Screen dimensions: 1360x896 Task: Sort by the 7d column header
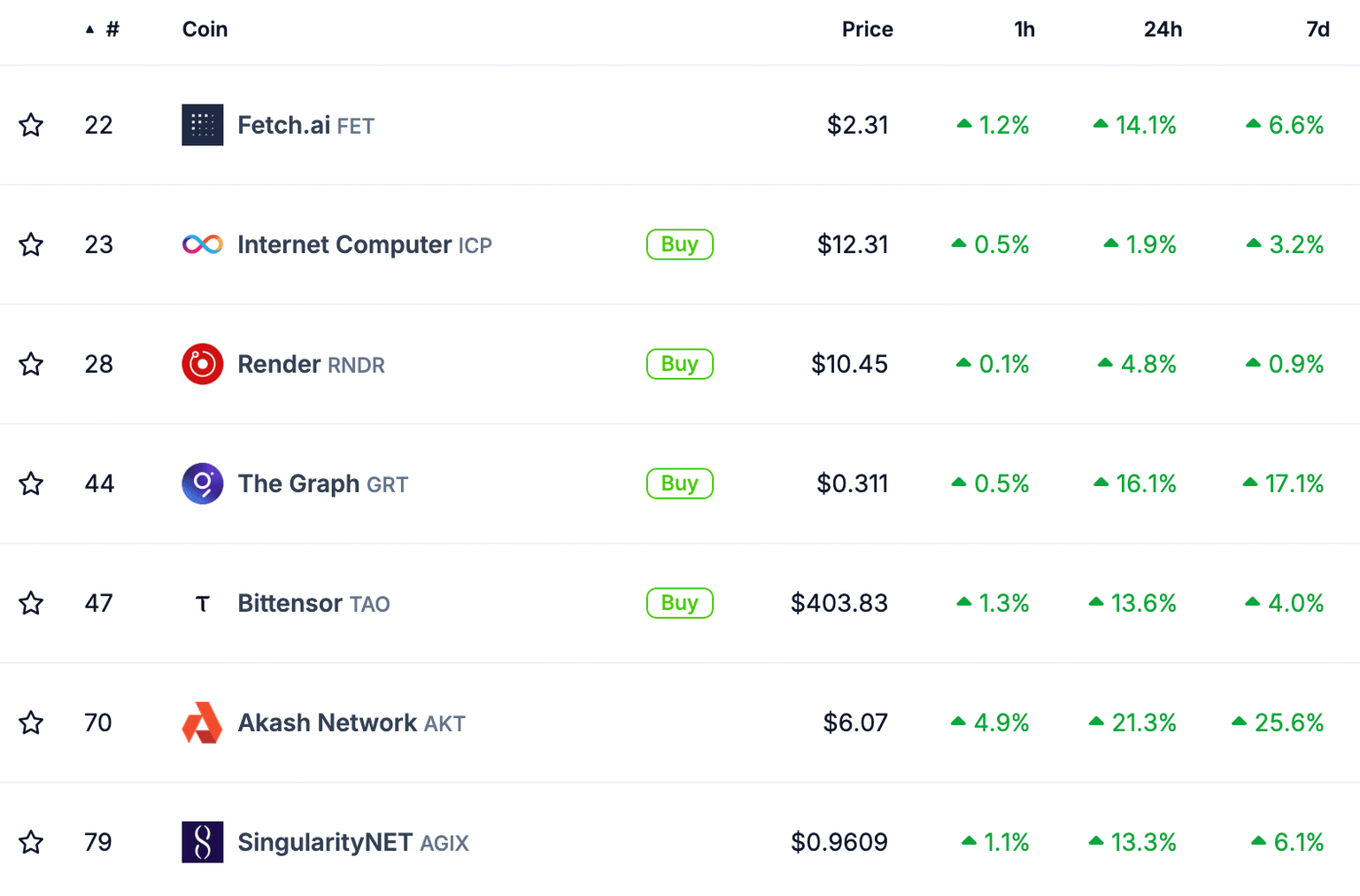point(1317,29)
